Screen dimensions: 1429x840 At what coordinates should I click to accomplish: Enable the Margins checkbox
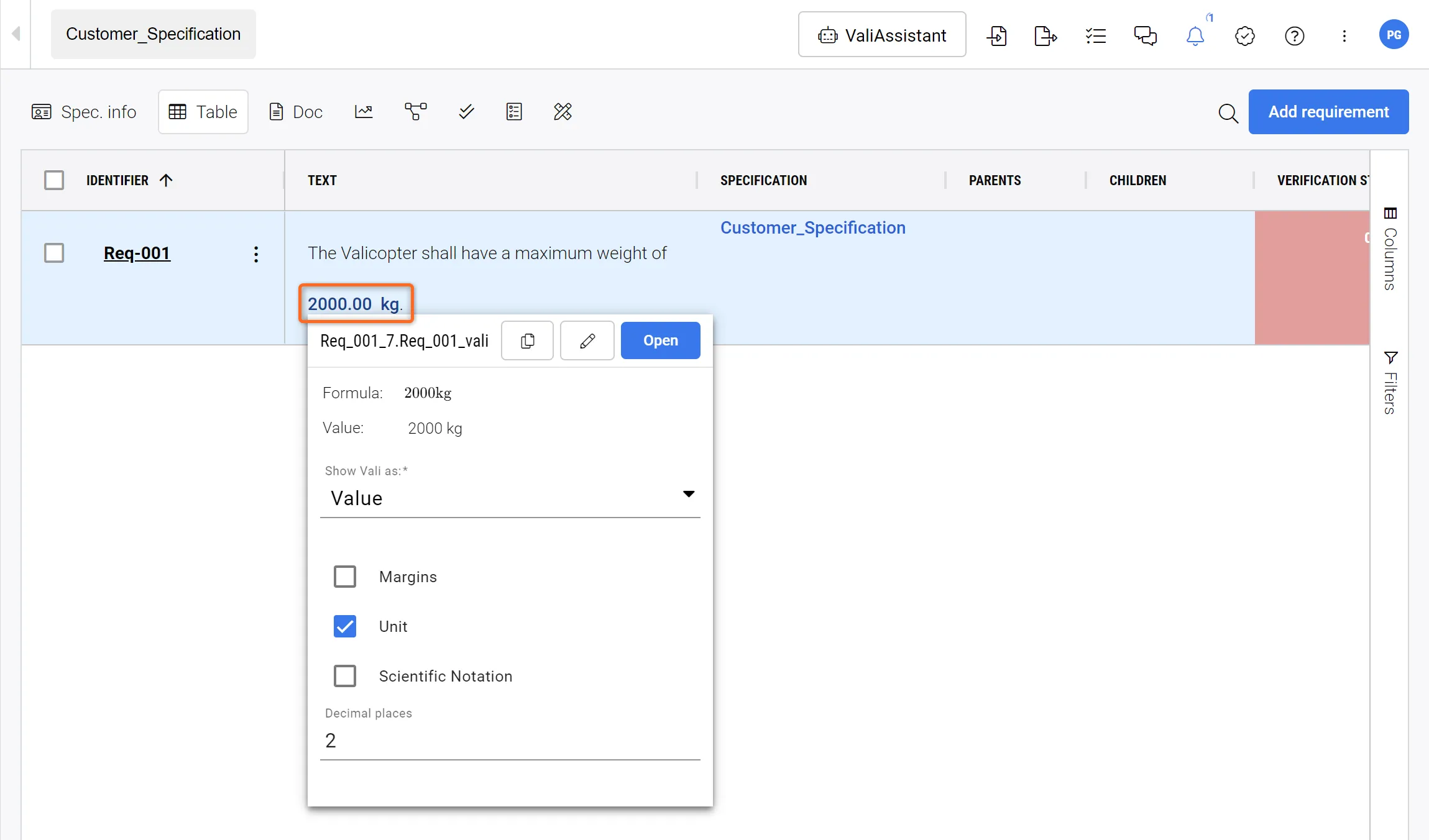tap(345, 577)
